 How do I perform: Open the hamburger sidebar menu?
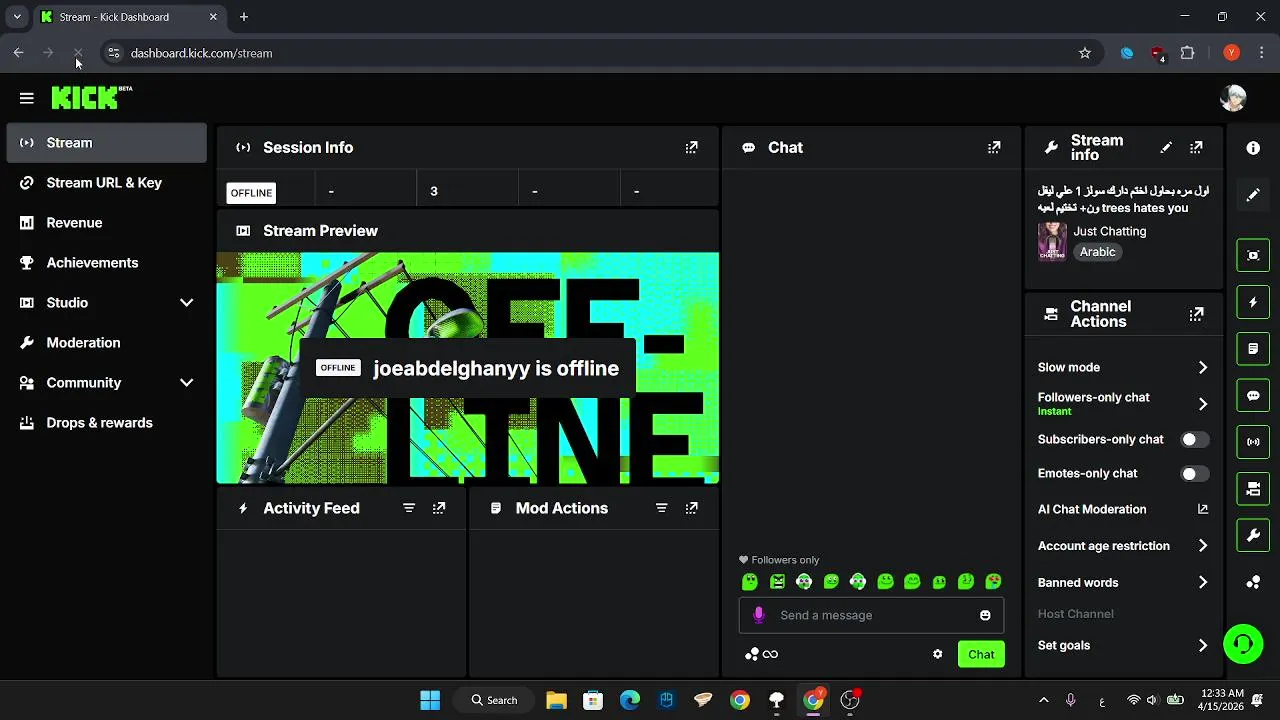(x=27, y=98)
